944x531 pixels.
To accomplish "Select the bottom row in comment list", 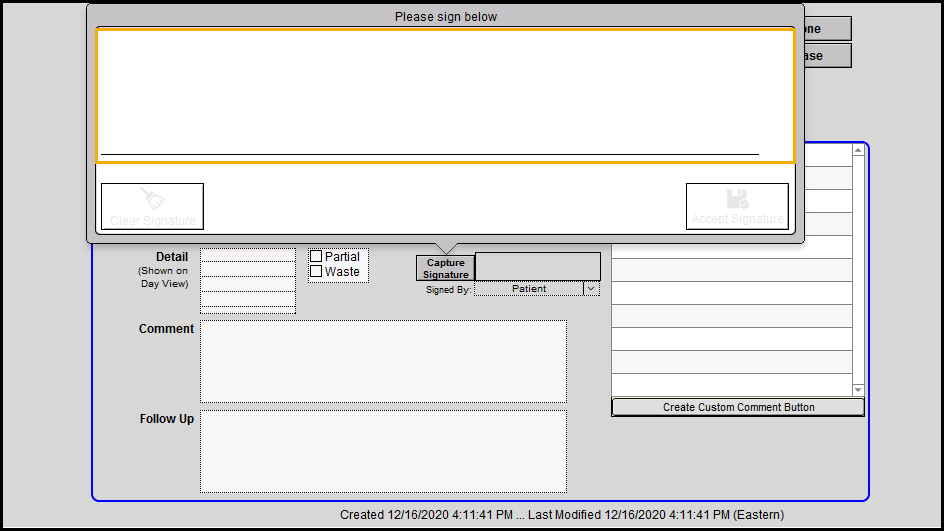I will [x=731, y=385].
